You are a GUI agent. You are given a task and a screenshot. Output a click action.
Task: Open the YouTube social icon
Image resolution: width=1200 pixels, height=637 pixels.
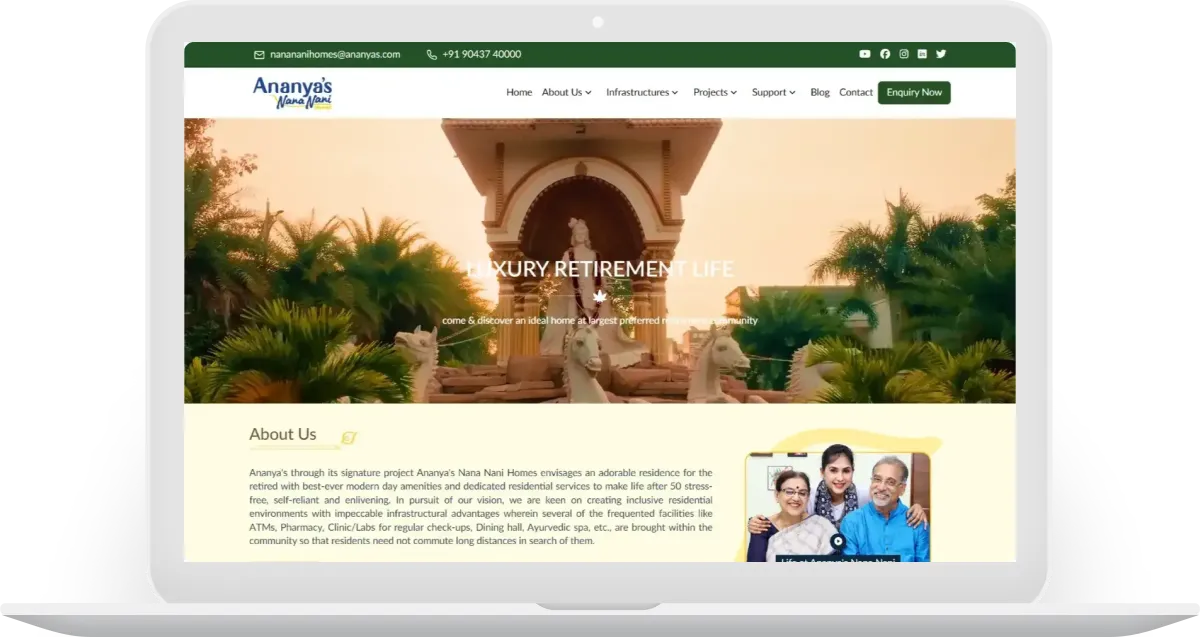[x=865, y=54]
